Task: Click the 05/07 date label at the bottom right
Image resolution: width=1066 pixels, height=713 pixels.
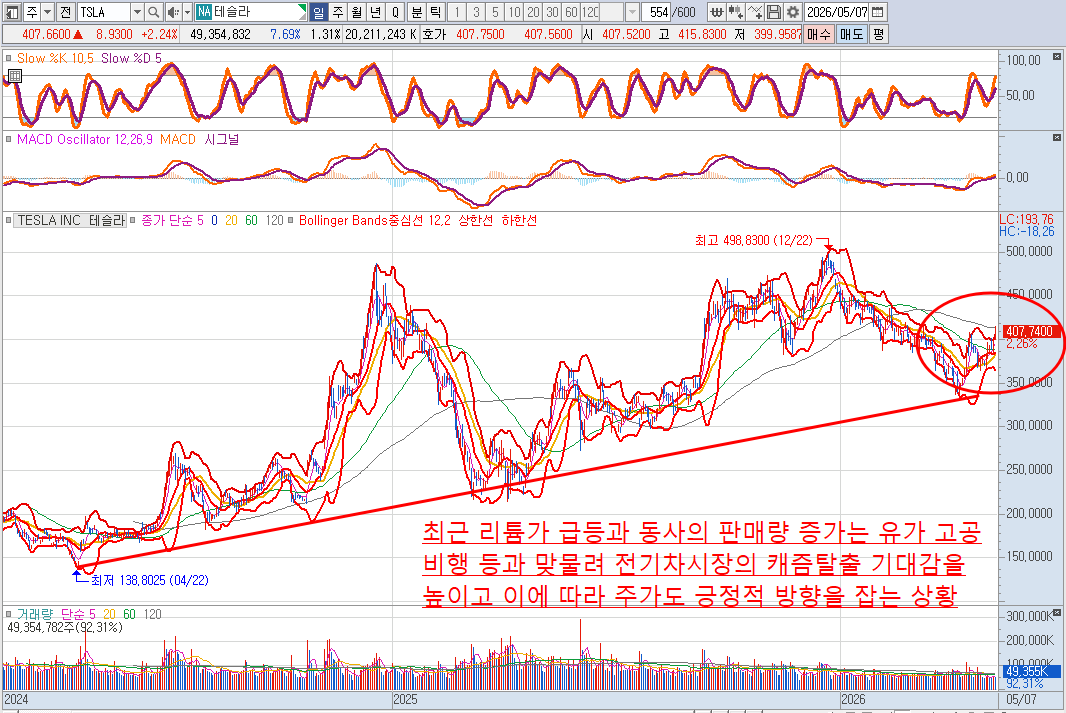Action: 1021,699
